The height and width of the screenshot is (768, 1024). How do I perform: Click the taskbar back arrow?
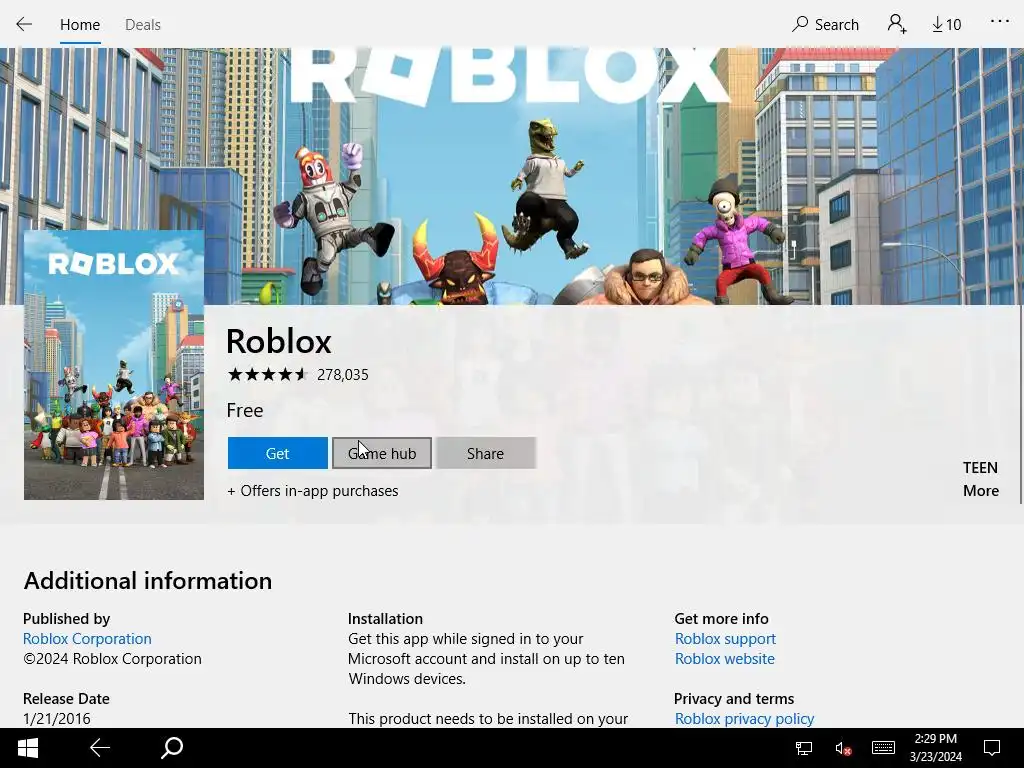click(x=100, y=748)
